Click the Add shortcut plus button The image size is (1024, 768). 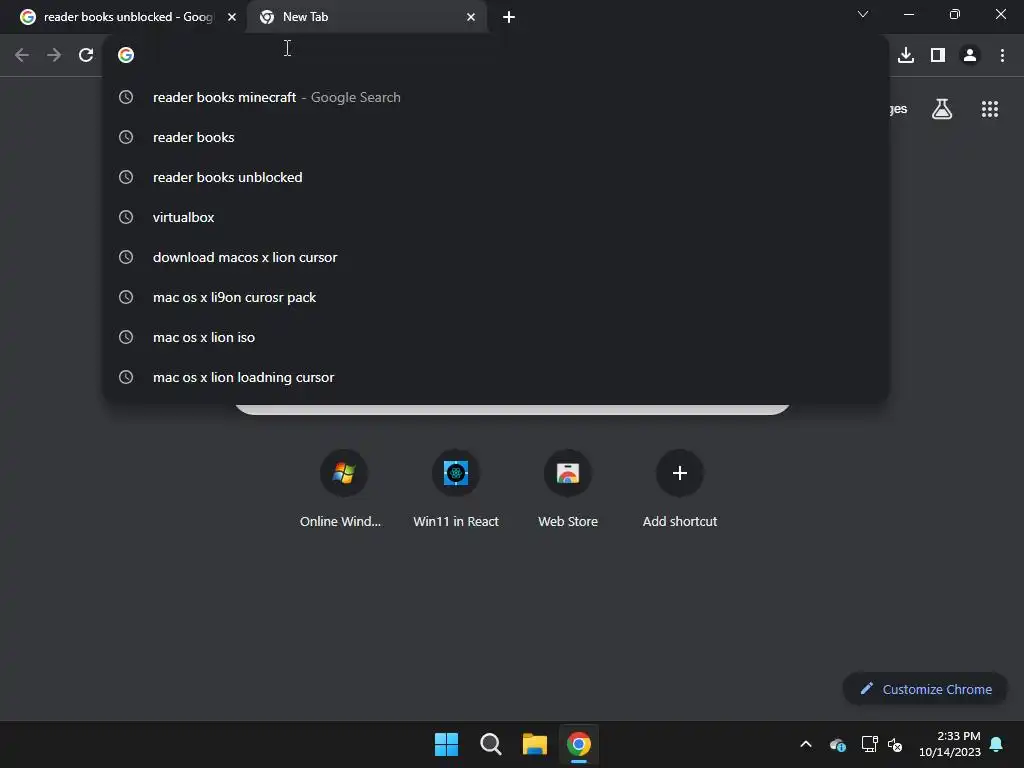pyautogui.click(x=680, y=473)
